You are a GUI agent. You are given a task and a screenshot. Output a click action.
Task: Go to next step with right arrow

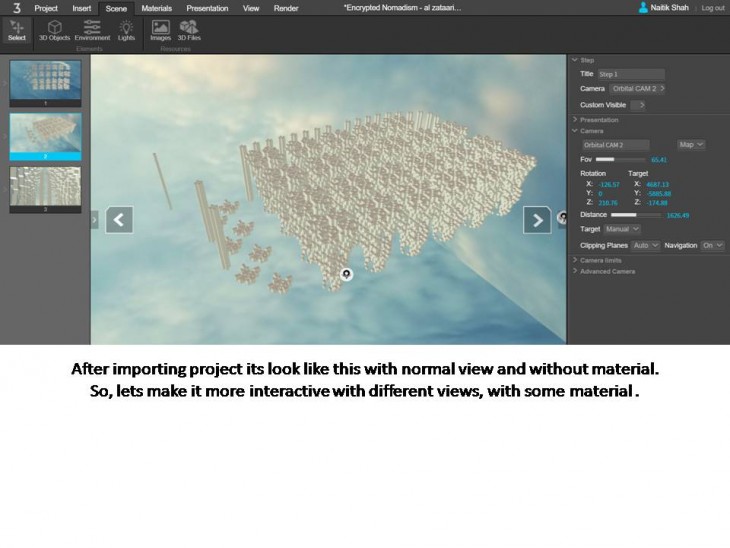pyautogui.click(x=537, y=219)
